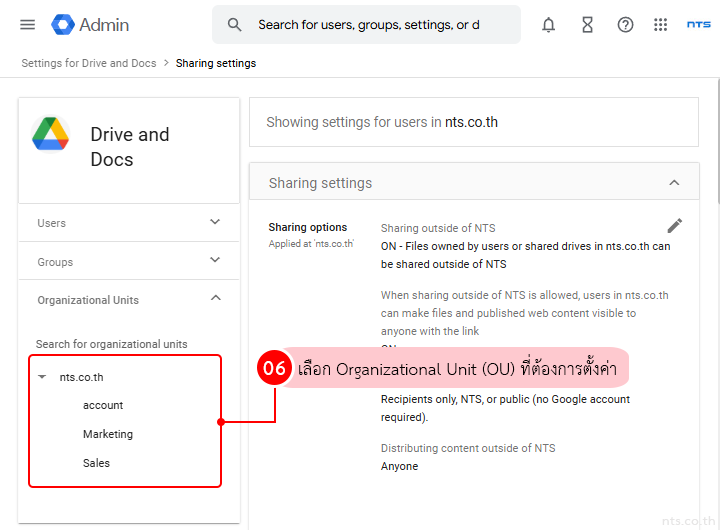Edit Sharing options with pencil icon
This screenshot has width=720, height=530.
click(x=675, y=226)
